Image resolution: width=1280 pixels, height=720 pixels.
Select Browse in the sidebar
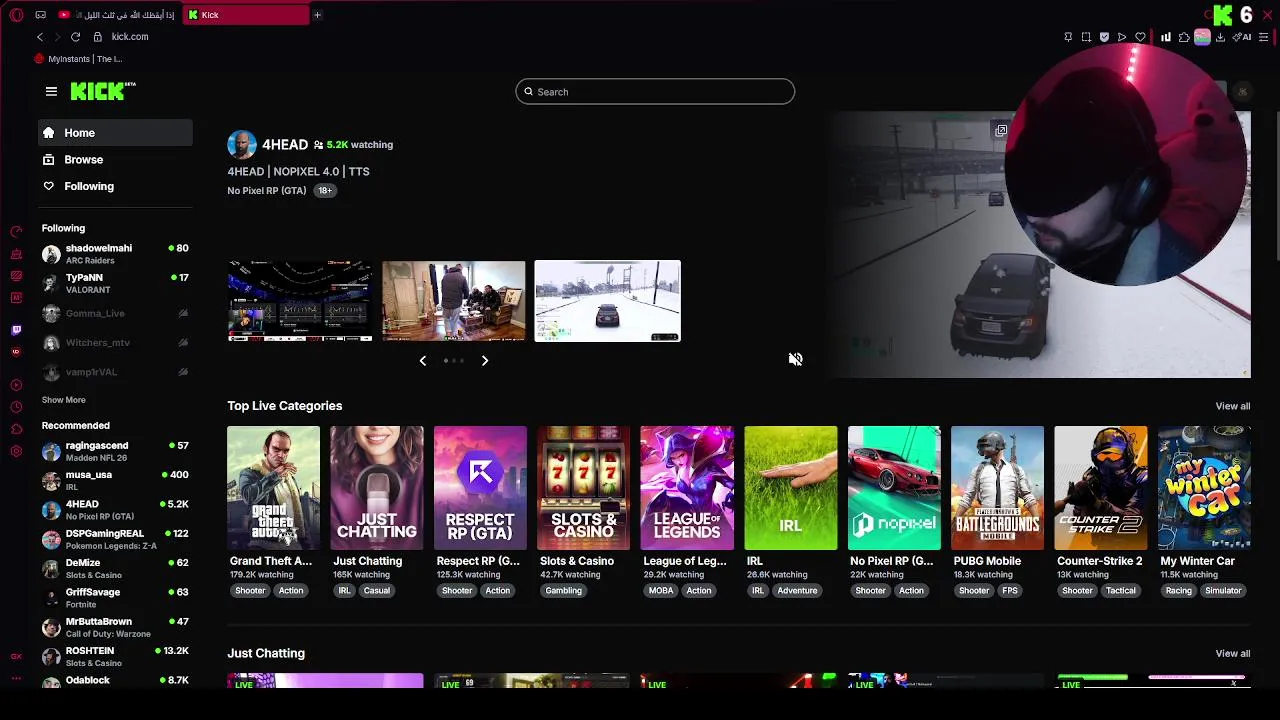pyautogui.click(x=116, y=159)
